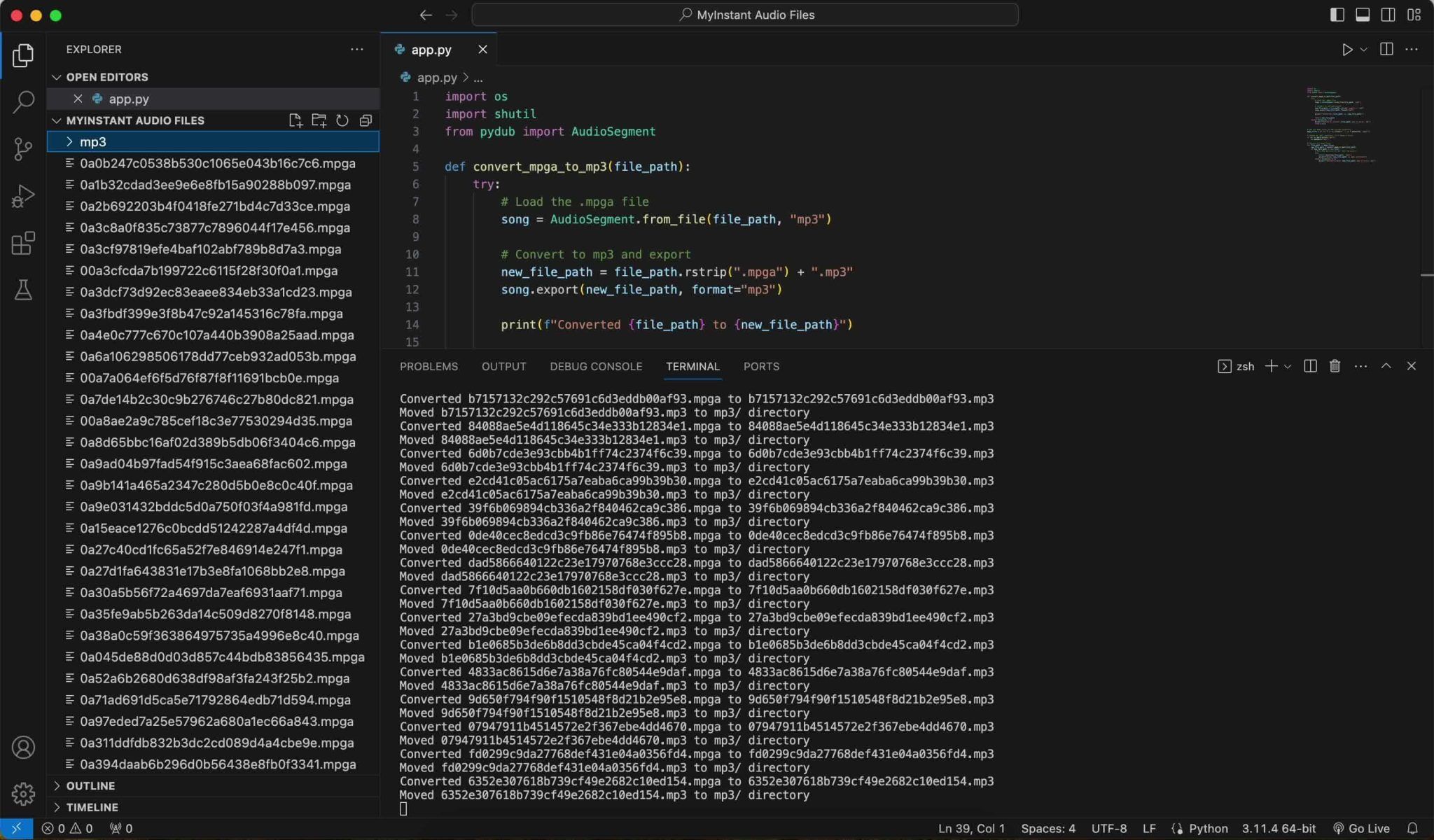Open the Run and Debug view

pos(23,197)
